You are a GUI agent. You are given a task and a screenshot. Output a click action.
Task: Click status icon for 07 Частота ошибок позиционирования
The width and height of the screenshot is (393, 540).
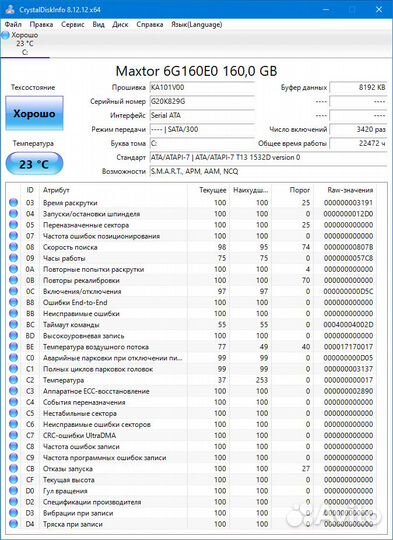pos(13,236)
